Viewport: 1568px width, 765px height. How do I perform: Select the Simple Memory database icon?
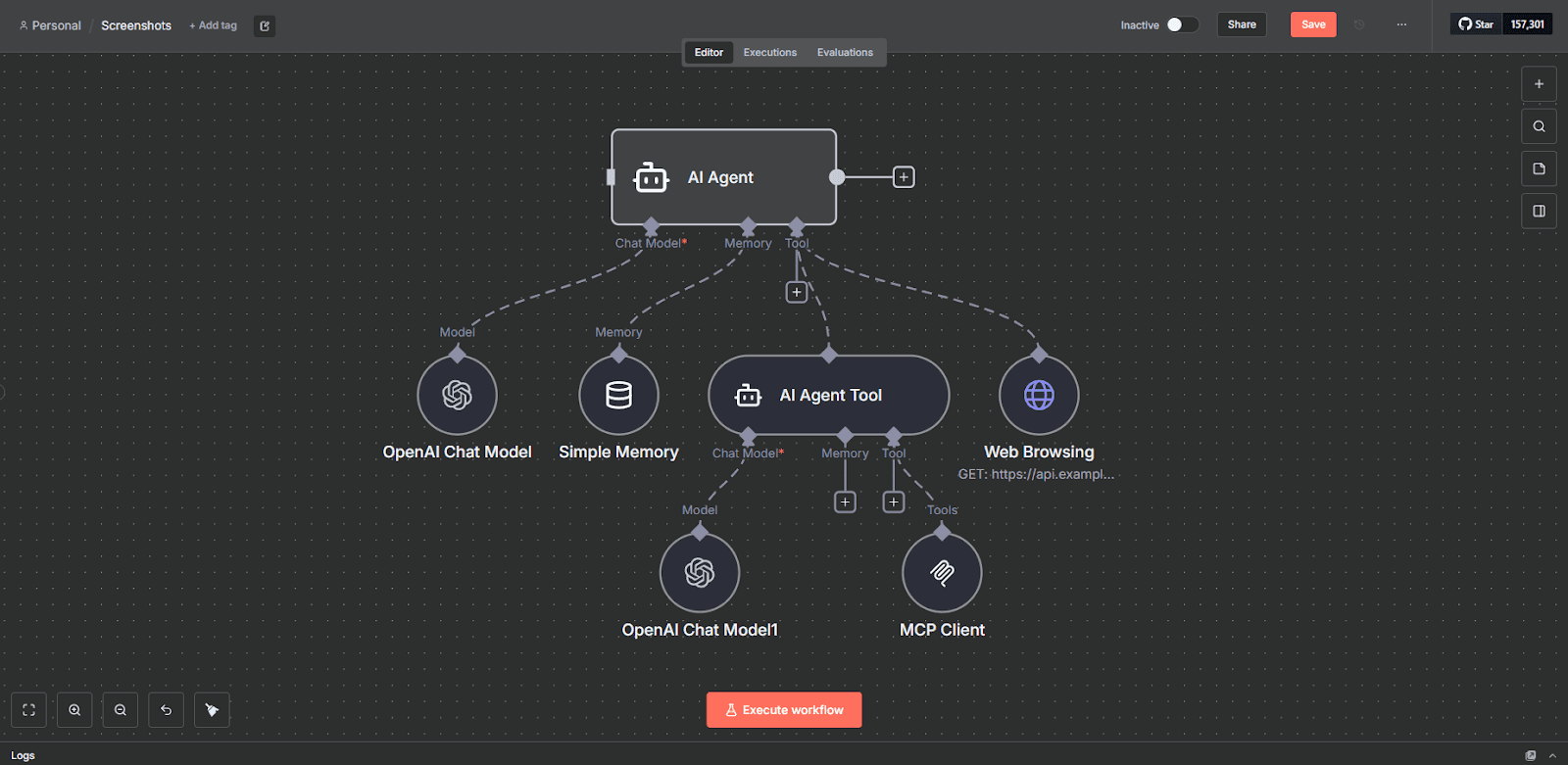618,395
